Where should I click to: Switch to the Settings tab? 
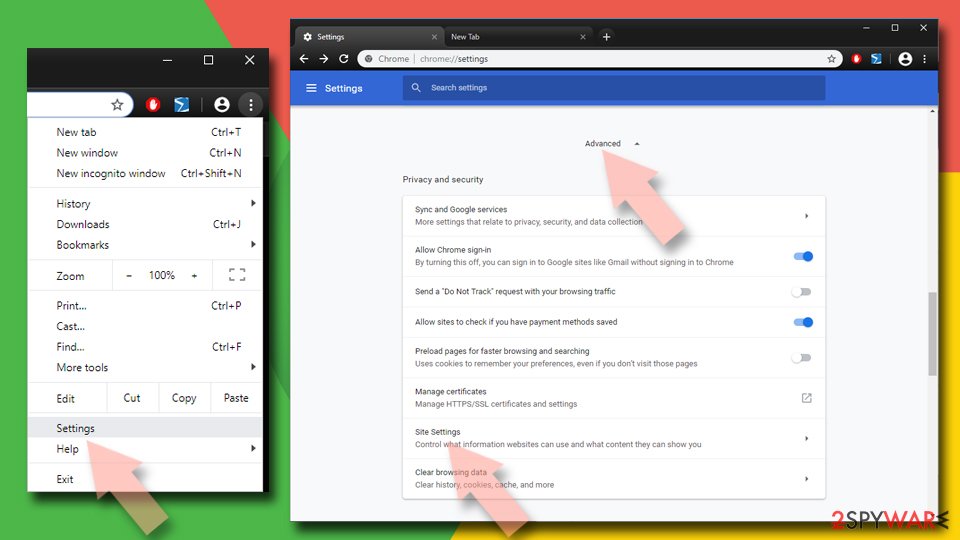(370, 37)
